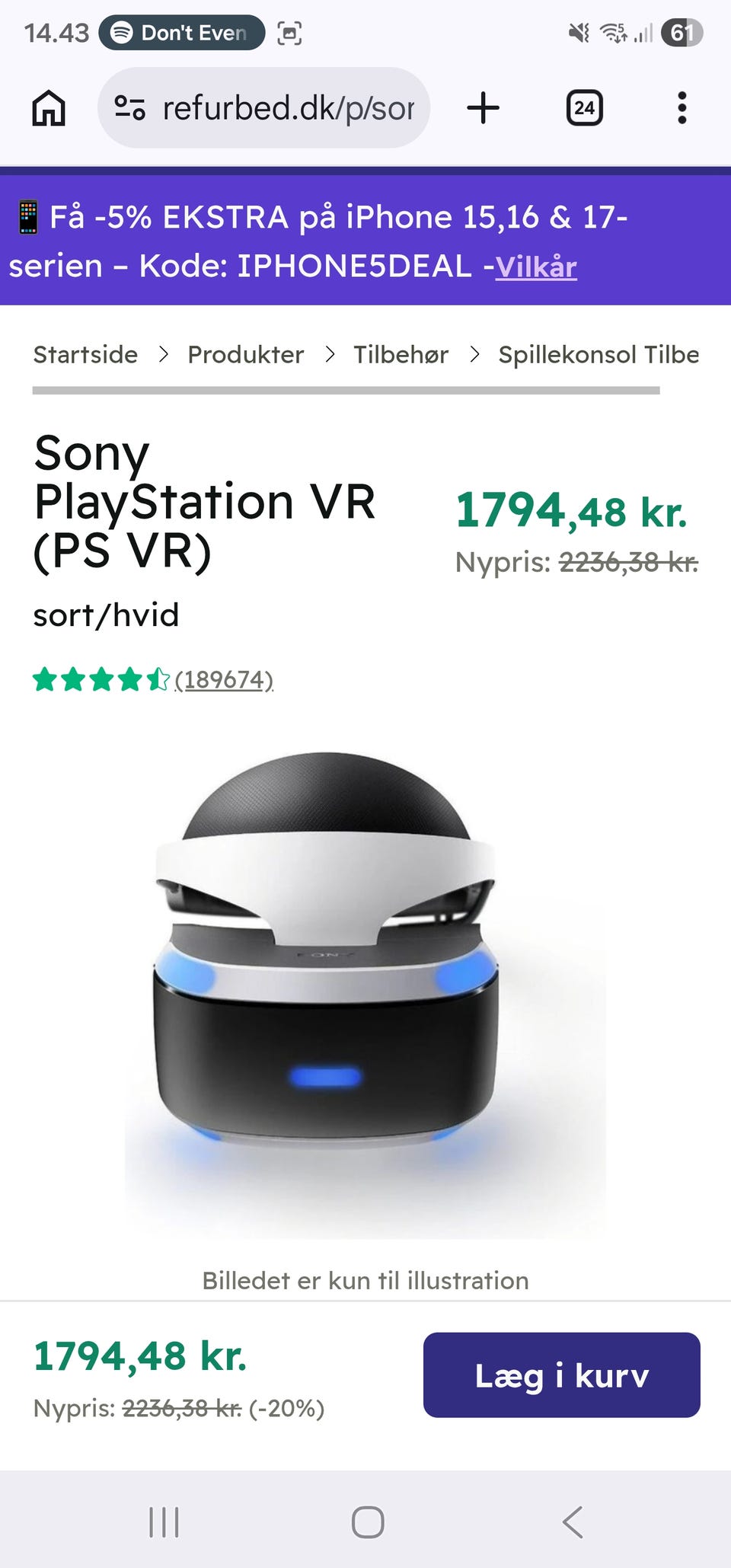Viewport: 731px width, 1568px height.
Task: Tap the browser home icon
Action: click(x=49, y=107)
